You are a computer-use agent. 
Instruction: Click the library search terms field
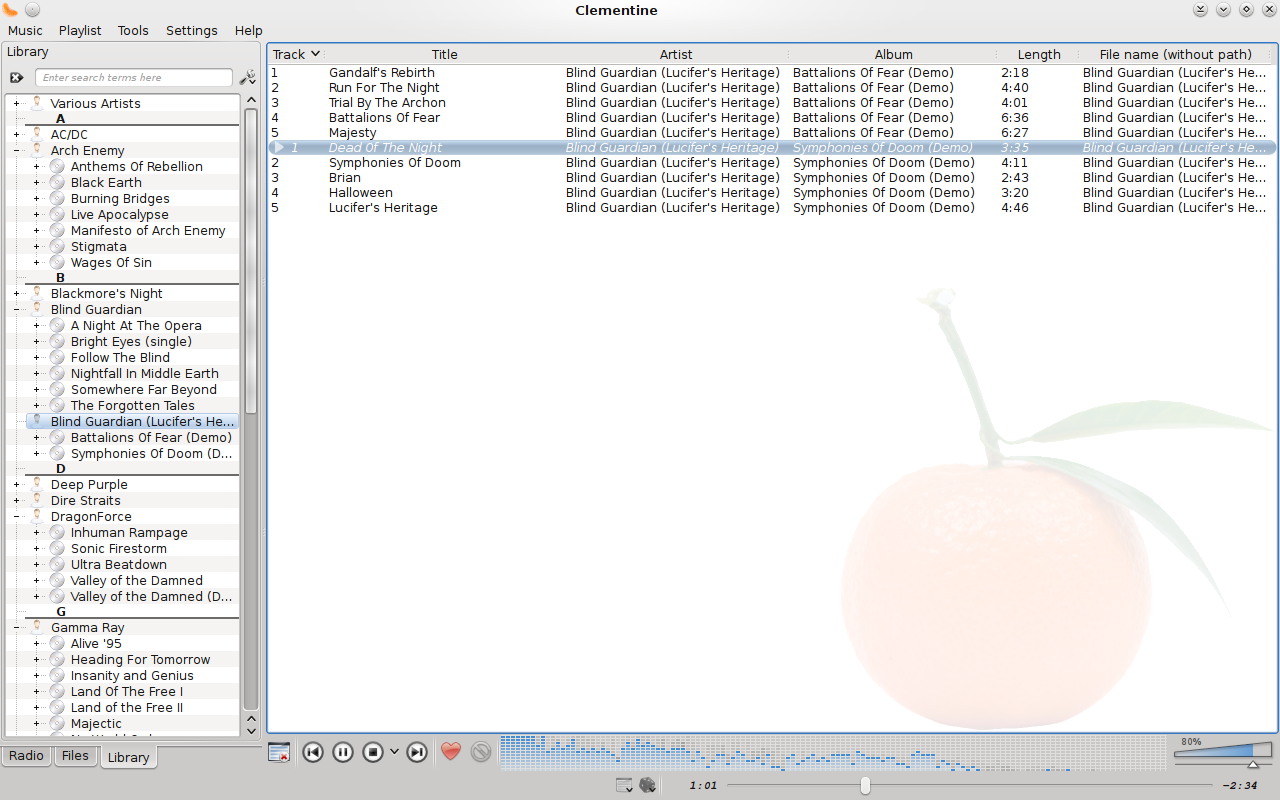pyautogui.click(x=134, y=77)
